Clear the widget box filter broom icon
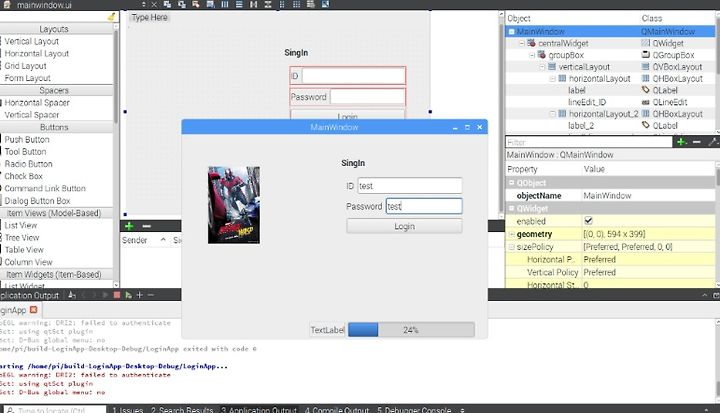The width and height of the screenshot is (720, 413). [x=112, y=17]
